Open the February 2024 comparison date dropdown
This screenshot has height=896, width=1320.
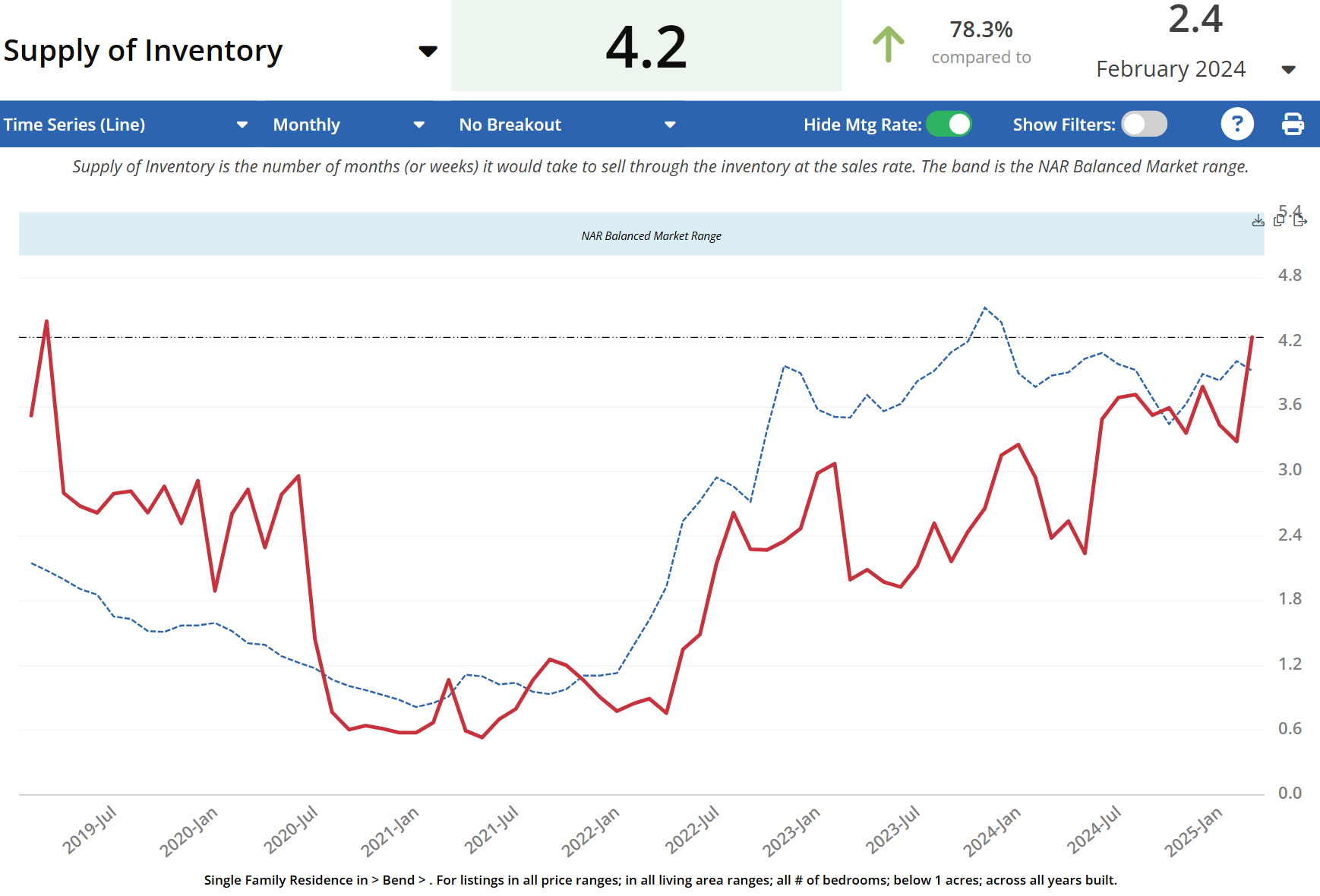coord(1287,69)
